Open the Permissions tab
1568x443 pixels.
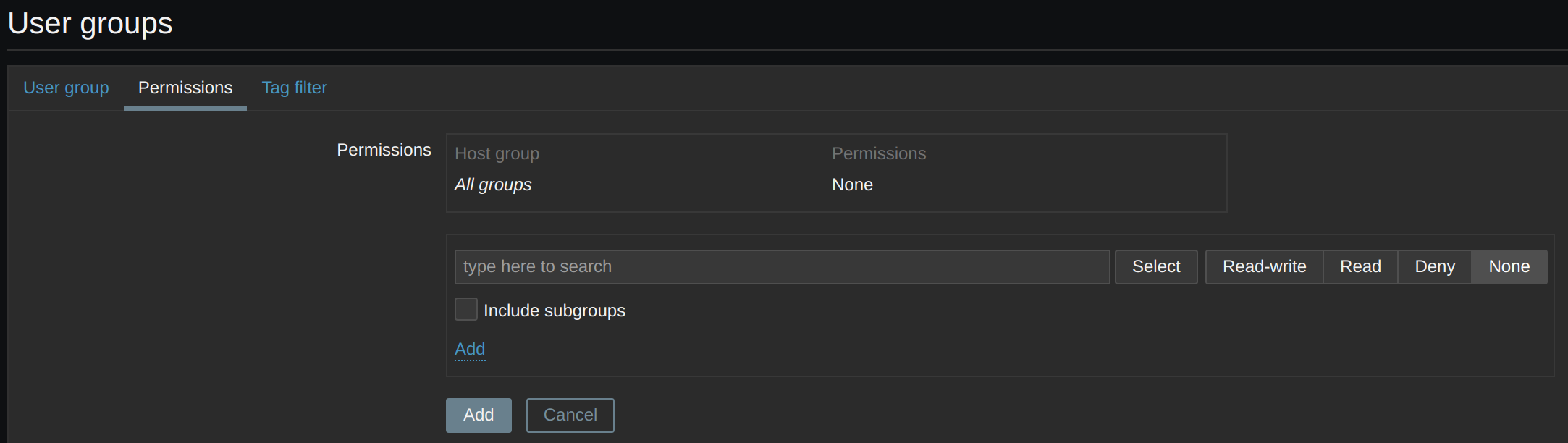[x=185, y=88]
